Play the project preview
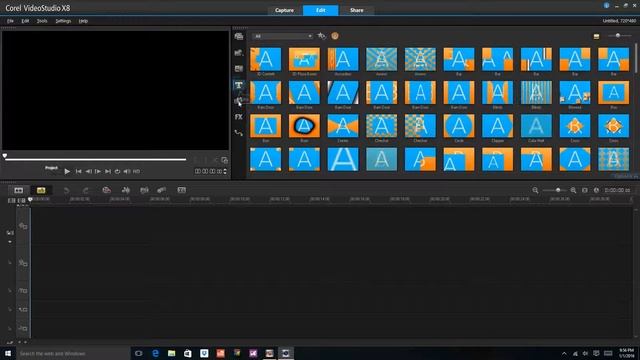This screenshot has width=640, height=360. 67,171
